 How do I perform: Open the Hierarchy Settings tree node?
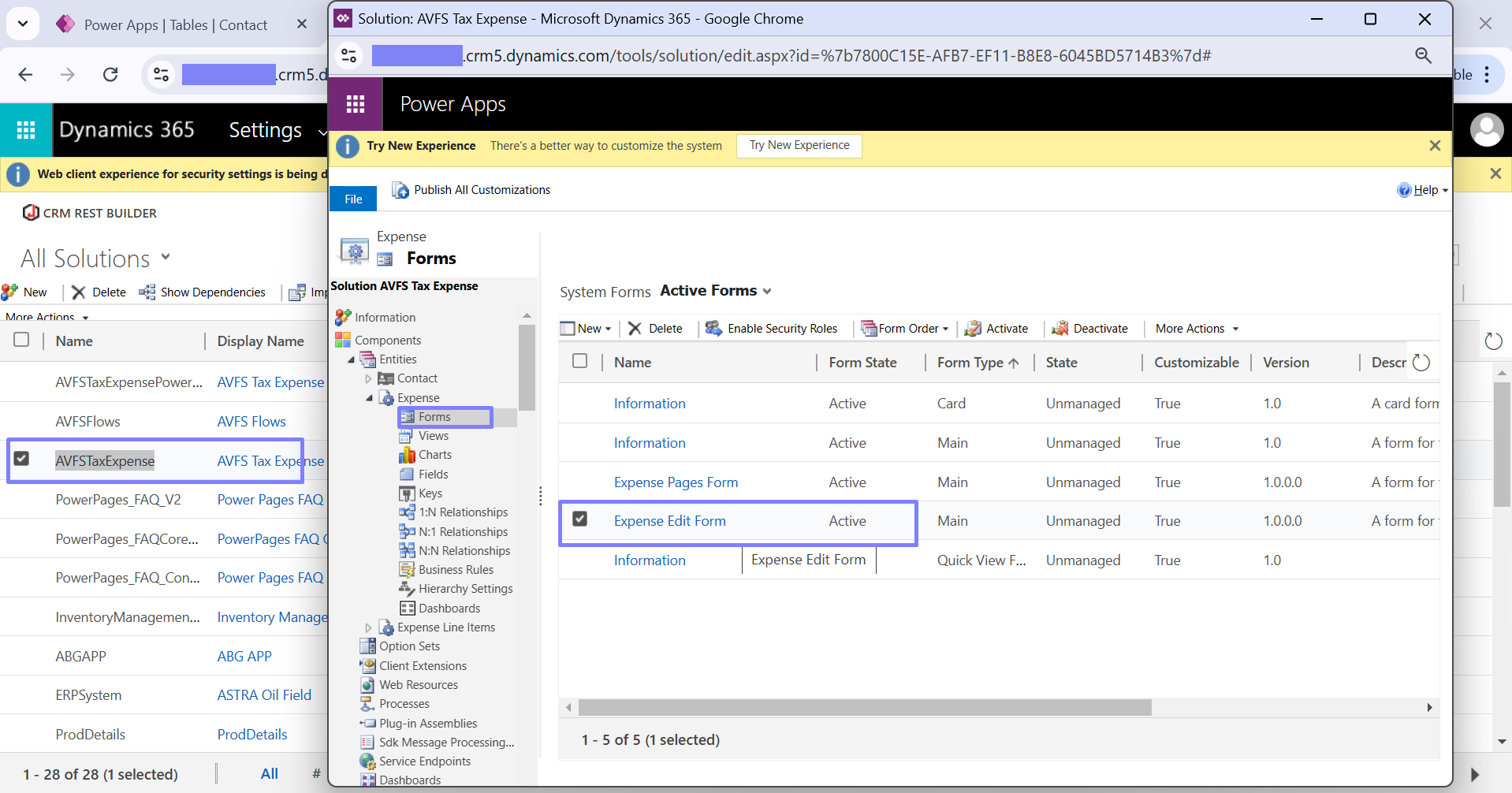point(465,589)
